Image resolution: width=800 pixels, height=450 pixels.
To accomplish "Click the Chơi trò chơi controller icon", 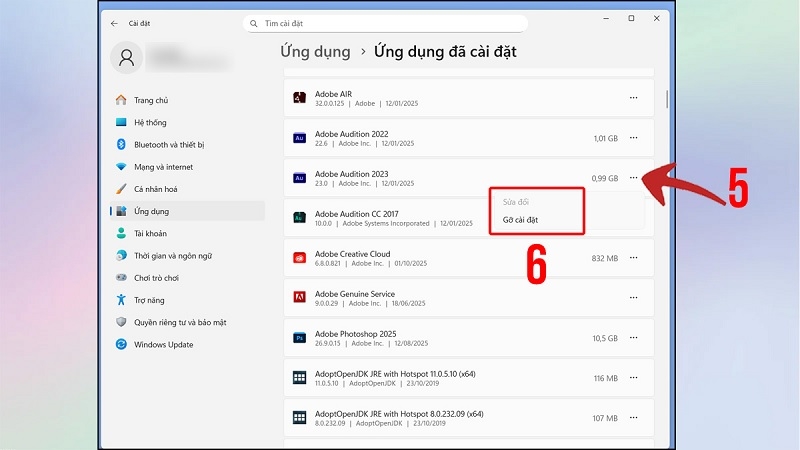I will (x=121, y=278).
